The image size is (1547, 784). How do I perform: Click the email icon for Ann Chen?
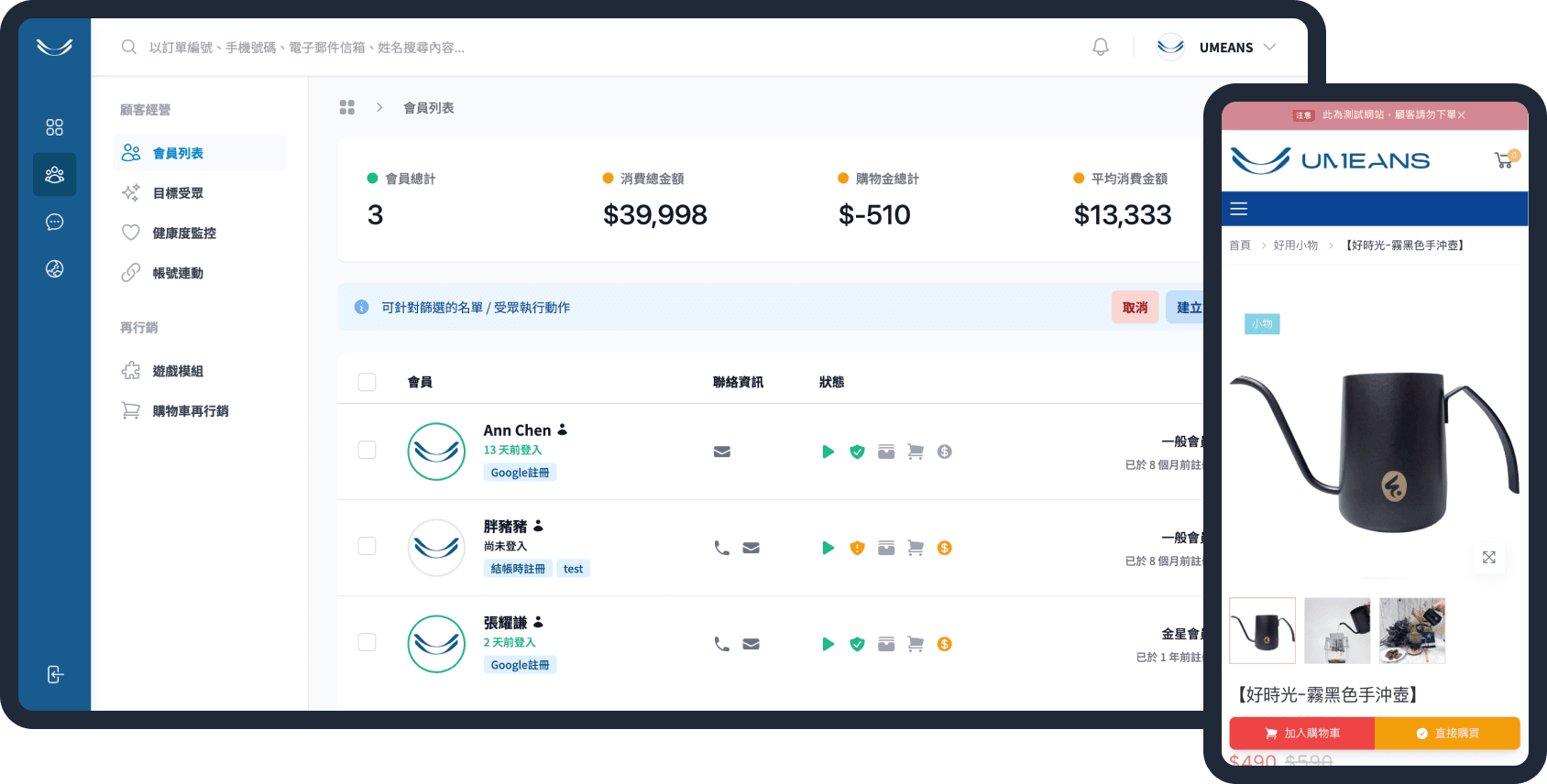722,452
